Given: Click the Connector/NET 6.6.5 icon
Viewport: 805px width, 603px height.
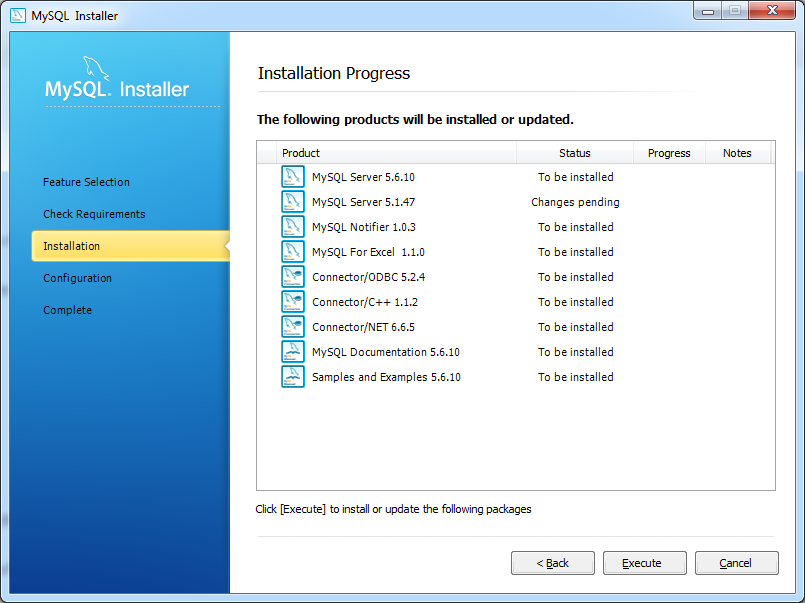Looking at the screenshot, I should tap(293, 327).
